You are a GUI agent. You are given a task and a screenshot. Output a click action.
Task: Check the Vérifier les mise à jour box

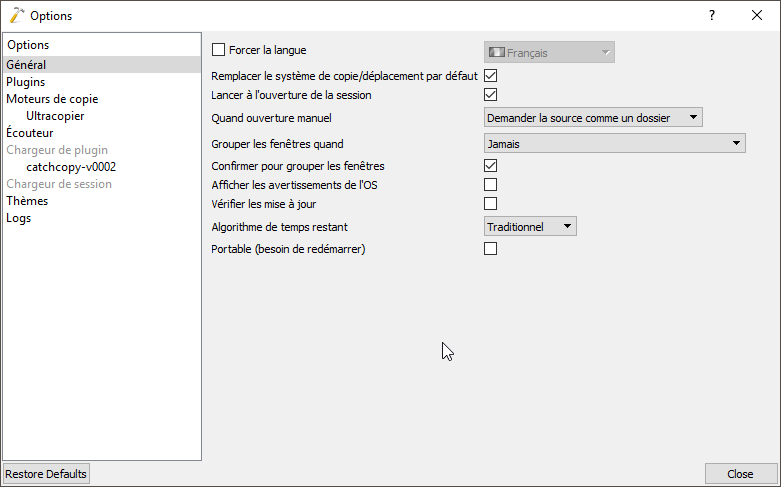click(x=491, y=204)
